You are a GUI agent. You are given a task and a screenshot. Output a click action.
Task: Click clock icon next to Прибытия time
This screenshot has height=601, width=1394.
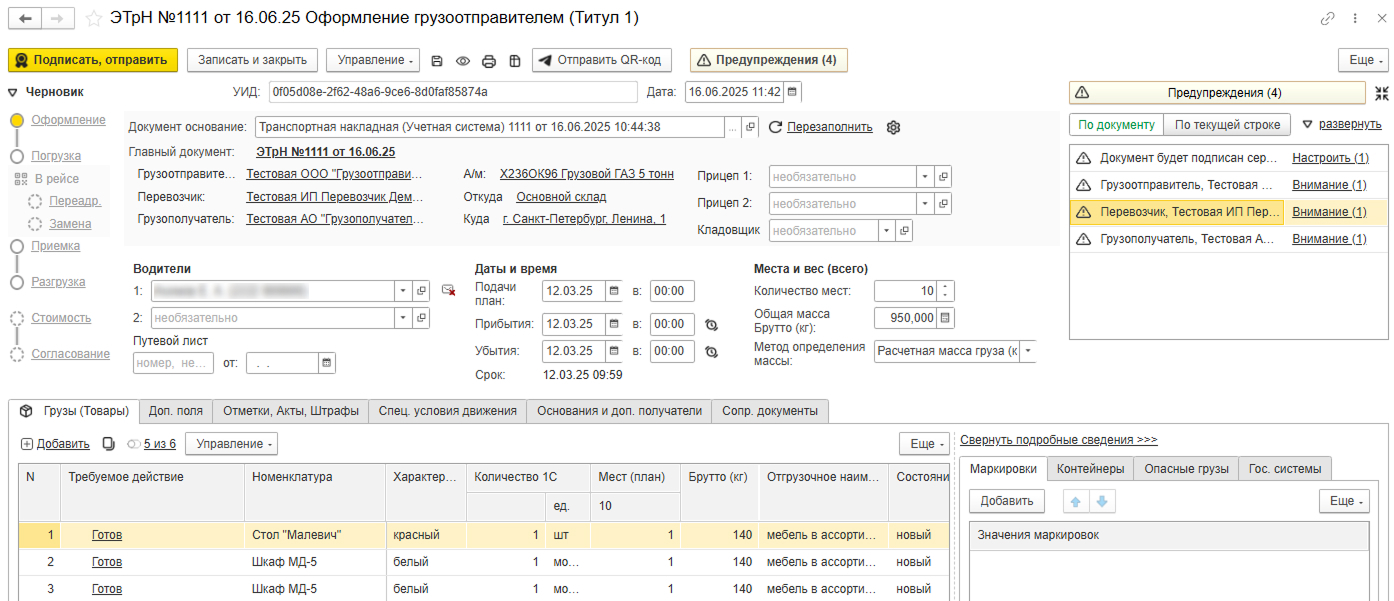tap(711, 324)
